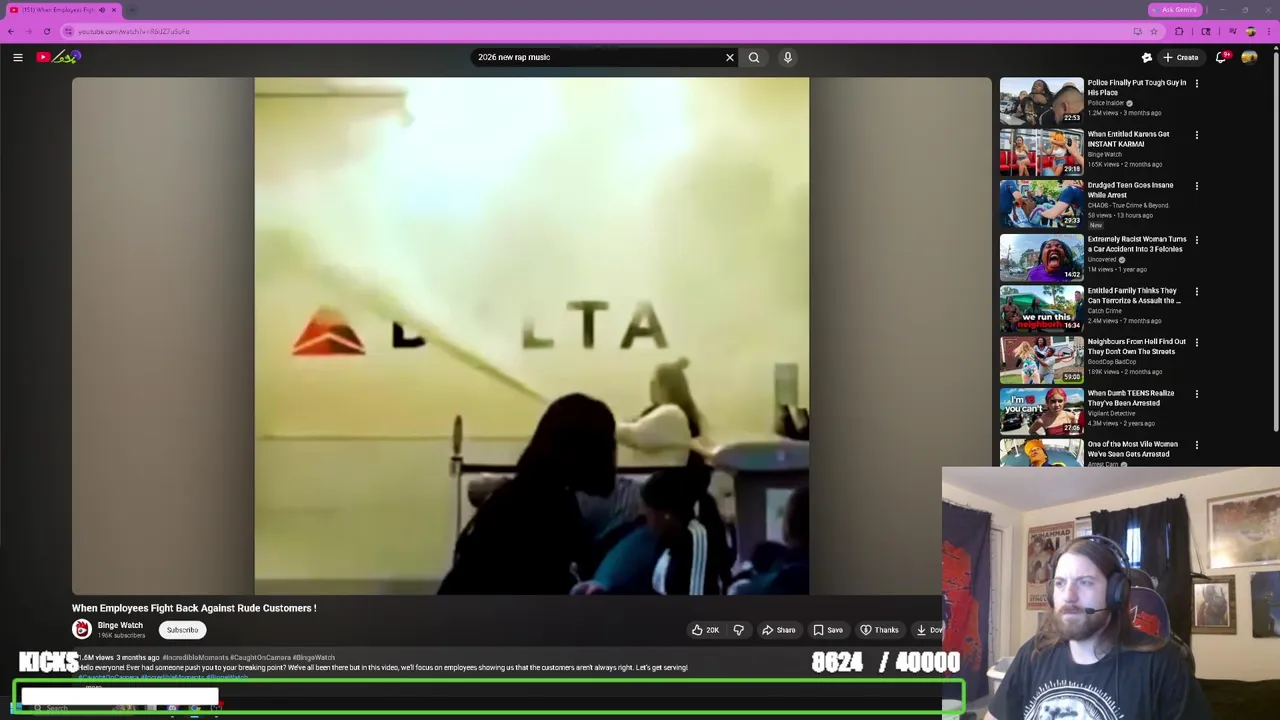The image size is (1280, 720).
Task: Open One of the Most Vile Women video
Action: [1132, 449]
